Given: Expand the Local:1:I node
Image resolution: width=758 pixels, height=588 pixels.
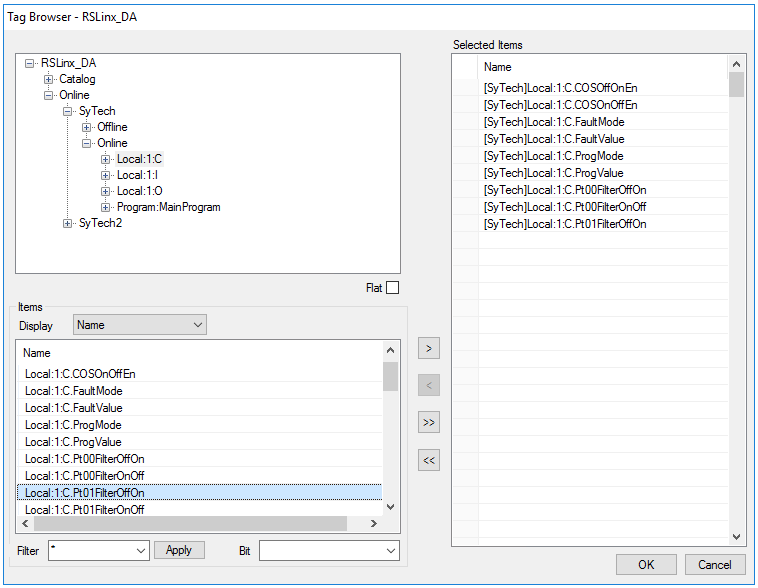Looking at the screenshot, I should point(105,175).
